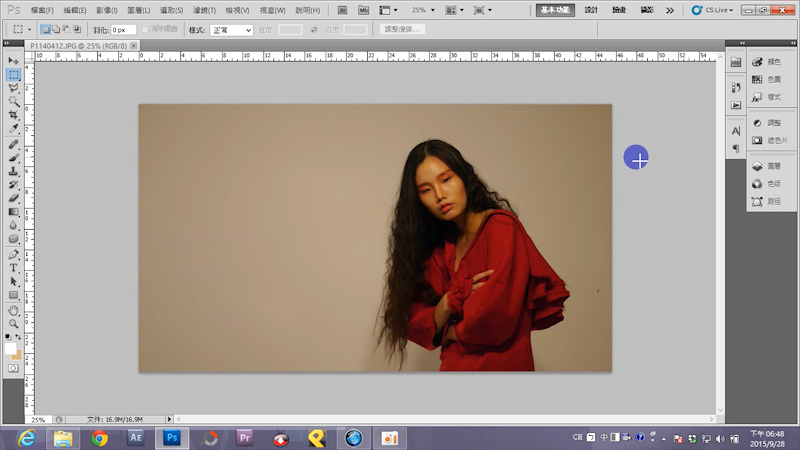Open the Paragraph panel icon
The width and height of the screenshot is (800, 450).
[736, 148]
